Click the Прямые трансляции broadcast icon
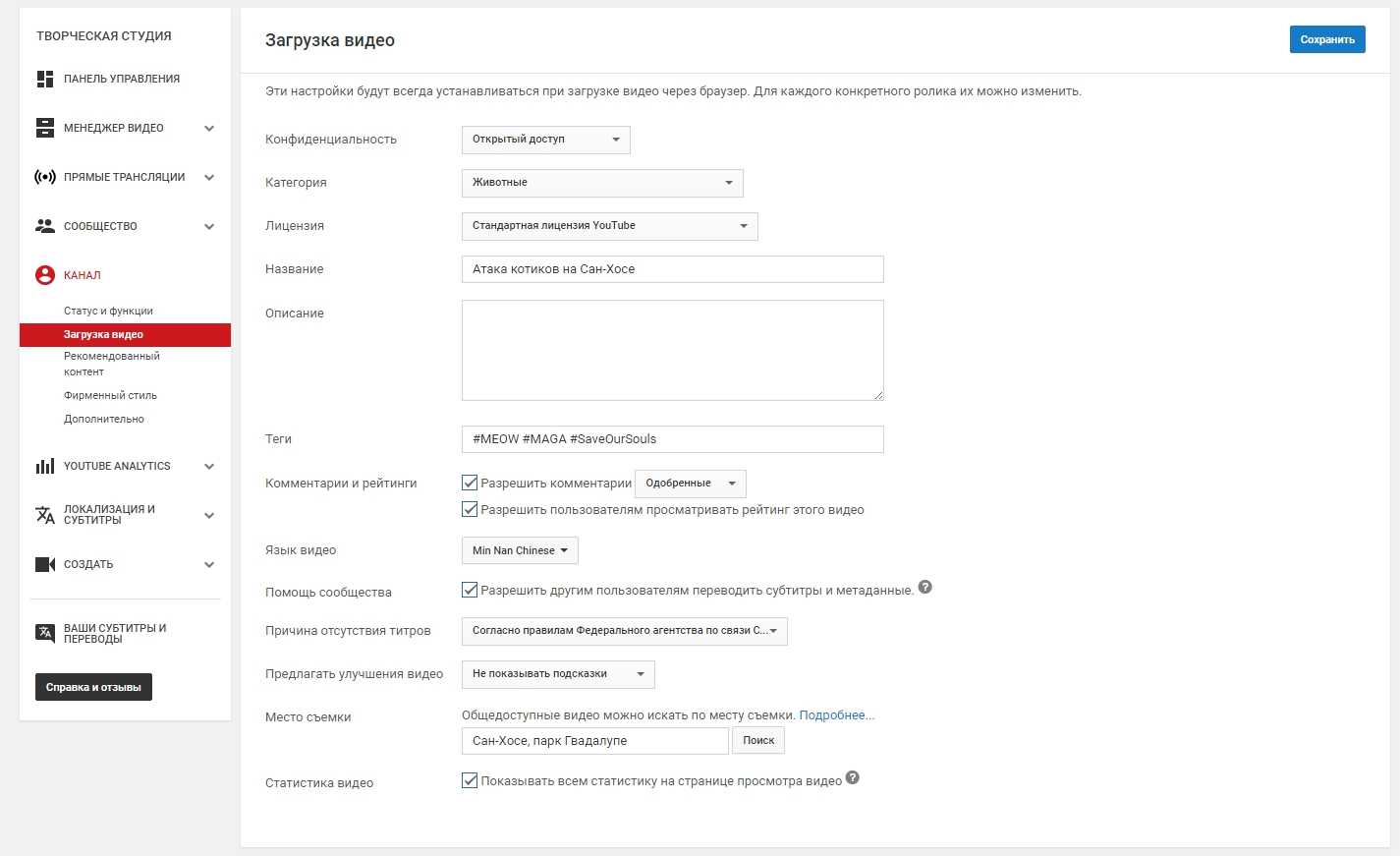The width and height of the screenshot is (1400, 856). (44, 177)
